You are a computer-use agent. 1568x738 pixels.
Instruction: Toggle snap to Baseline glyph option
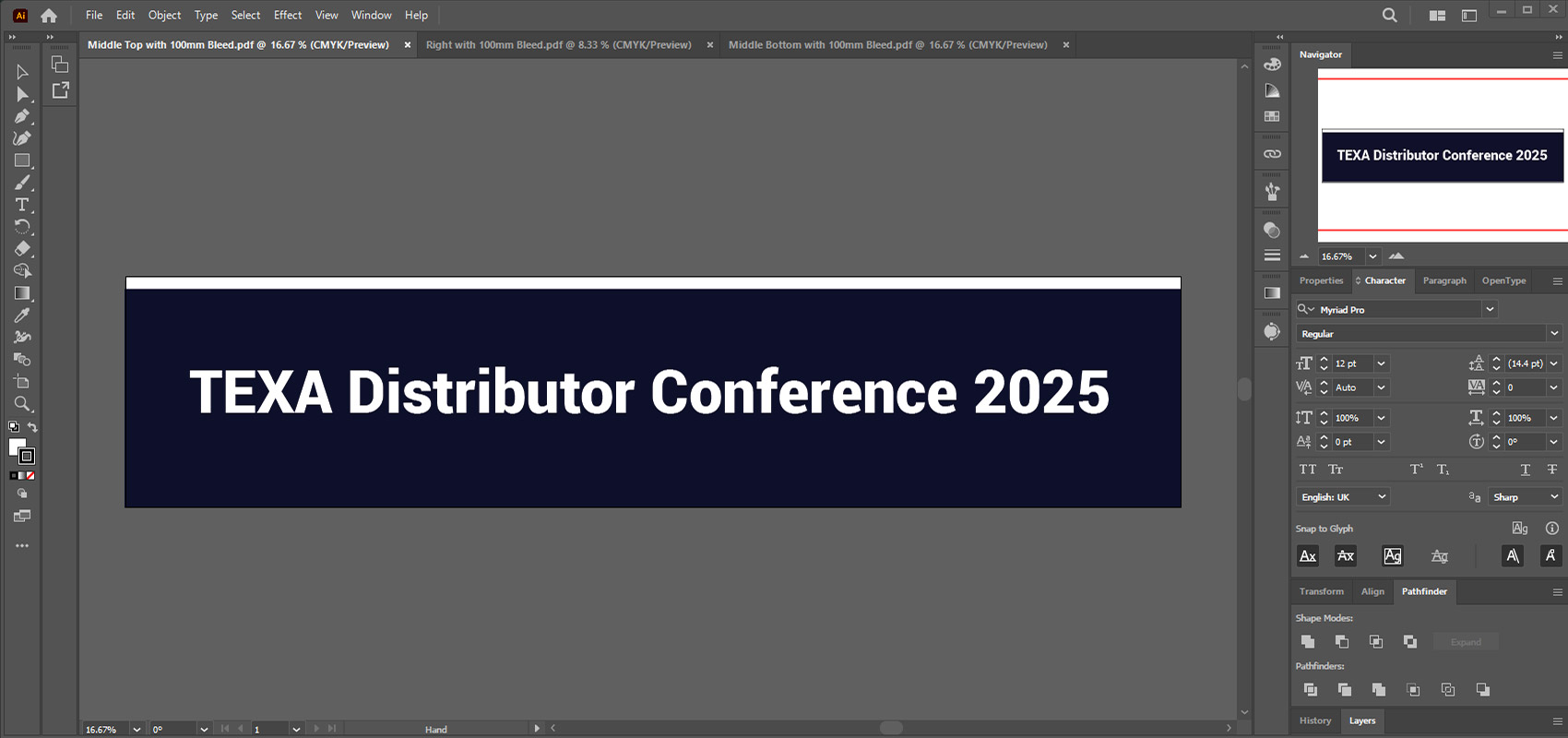point(1308,556)
